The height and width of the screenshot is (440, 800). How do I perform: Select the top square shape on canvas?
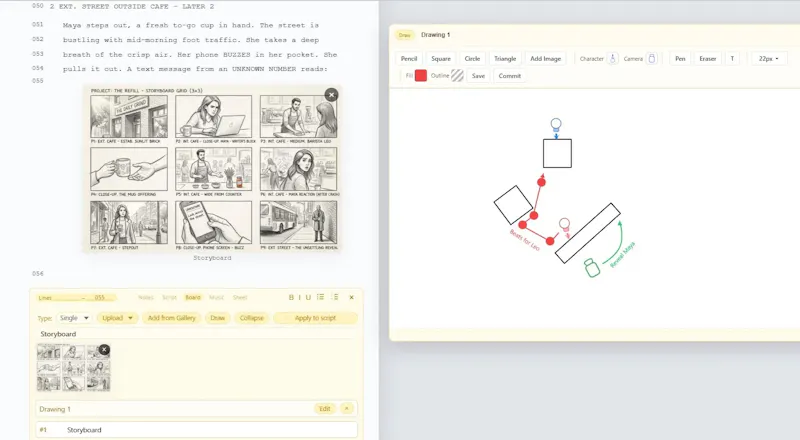click(557, 153)
